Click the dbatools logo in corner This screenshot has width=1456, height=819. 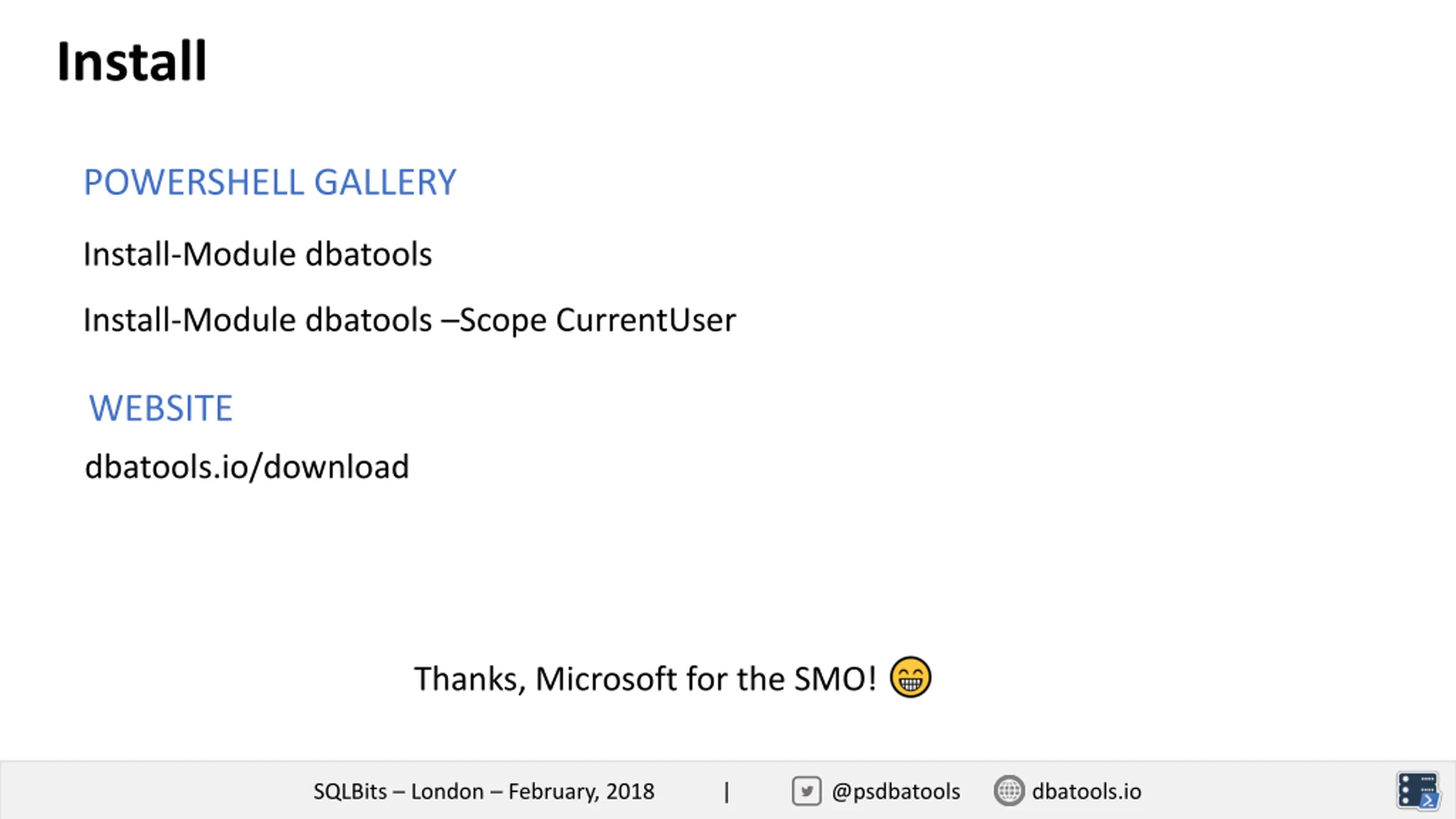pyautogui.click(x=1418, y=790)
